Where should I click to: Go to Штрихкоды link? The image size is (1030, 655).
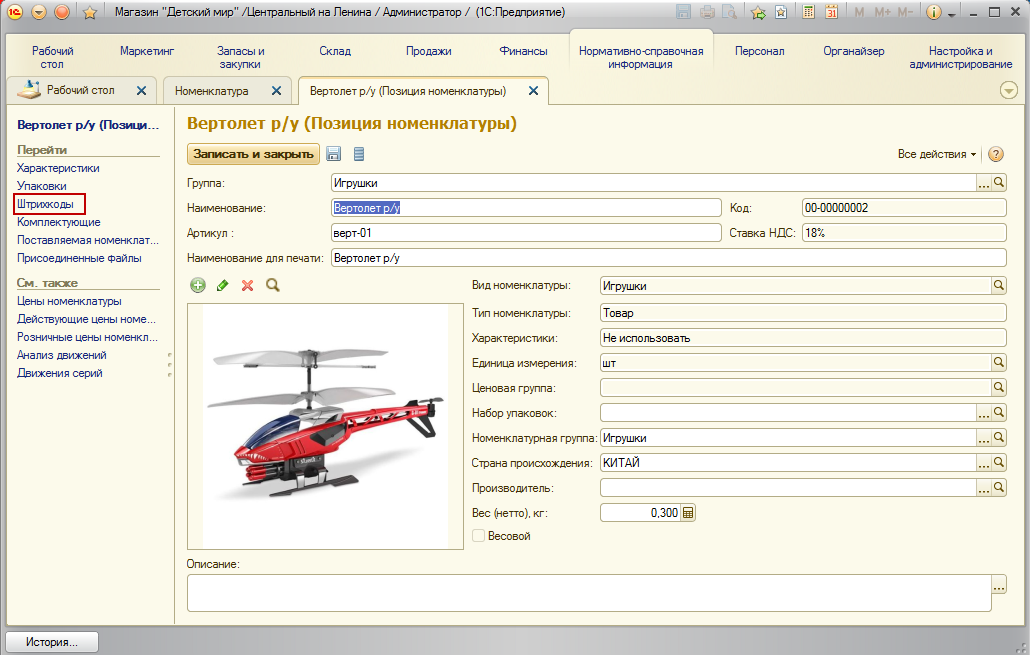(x=45, y=204)
